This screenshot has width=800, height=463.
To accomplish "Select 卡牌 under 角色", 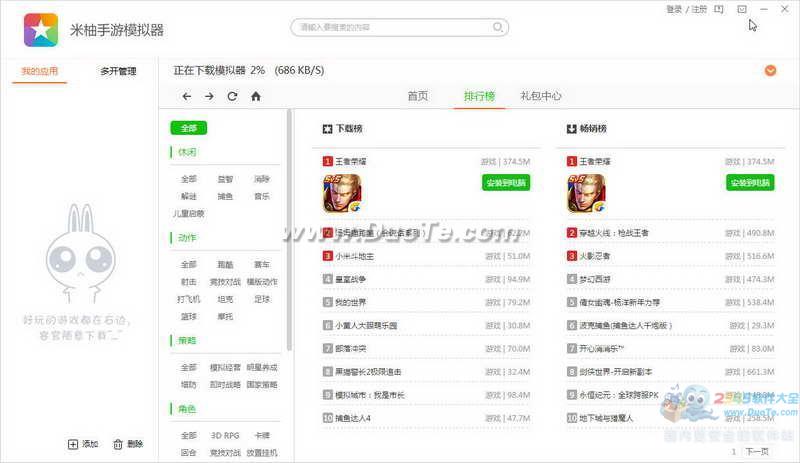I will (262, 435).
